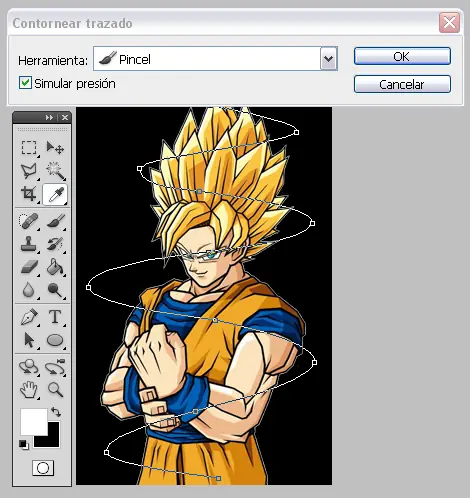Close the toolbox panel
Image resolution: width=470 pixels, height=498 pixels.
(65, 117)
